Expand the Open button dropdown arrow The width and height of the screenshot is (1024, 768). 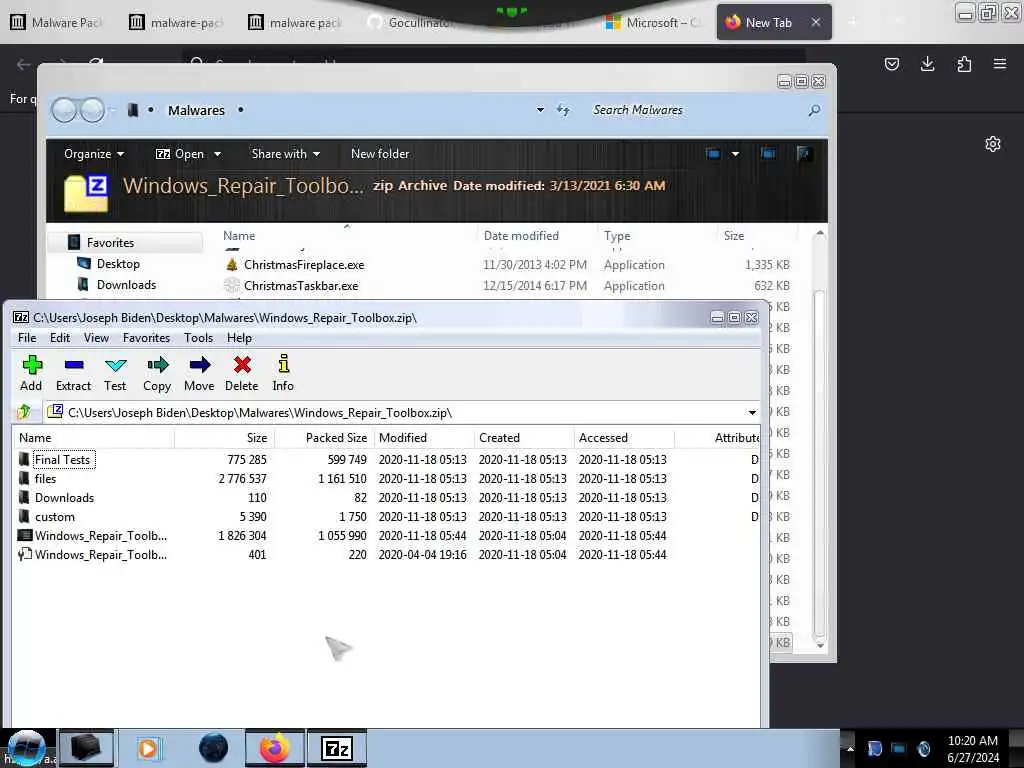coord(217,154)
